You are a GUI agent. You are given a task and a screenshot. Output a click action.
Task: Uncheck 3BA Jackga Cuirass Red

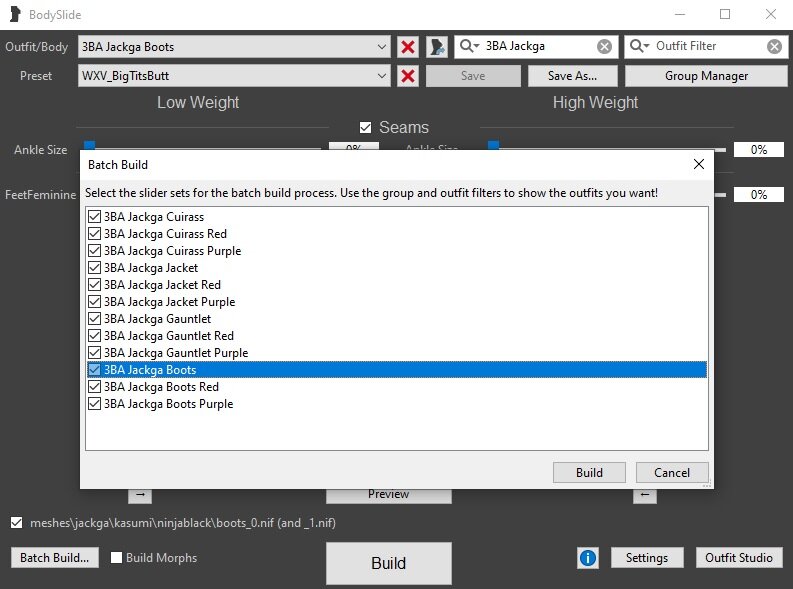(x=95, y=234)
